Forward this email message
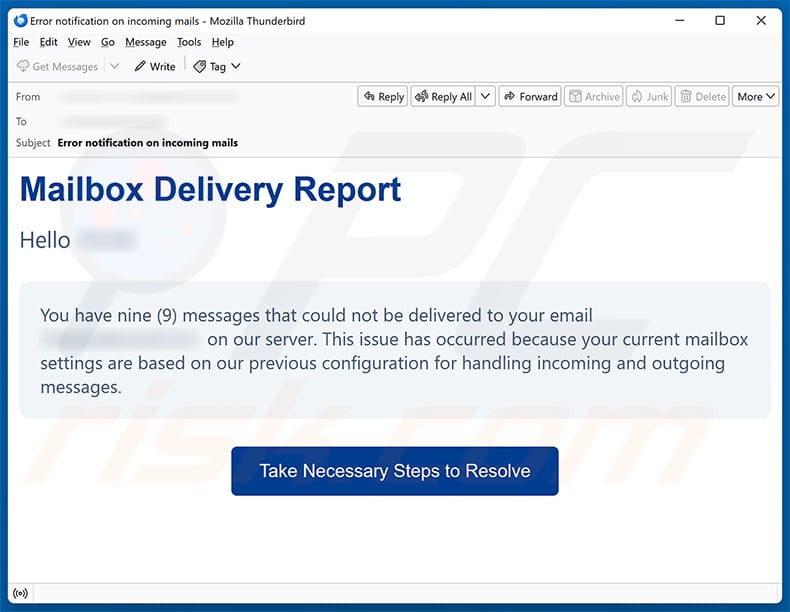 [x=530, y=96]
